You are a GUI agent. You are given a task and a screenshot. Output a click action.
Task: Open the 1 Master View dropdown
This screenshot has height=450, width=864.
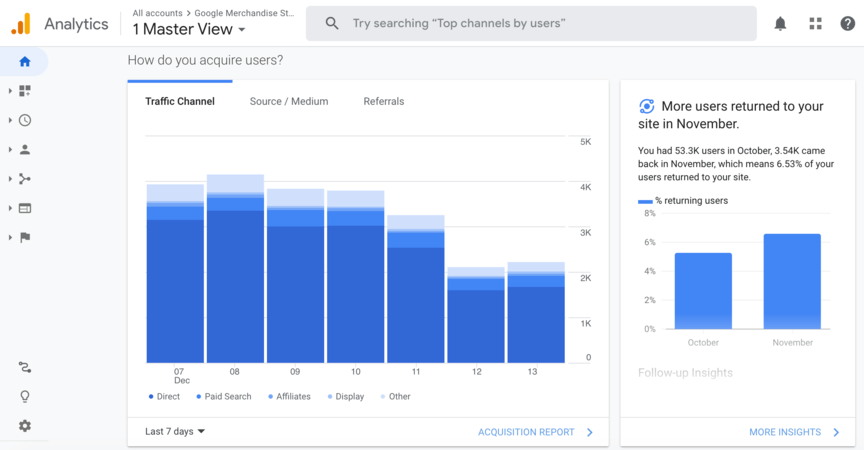click(x=189, y=29)
